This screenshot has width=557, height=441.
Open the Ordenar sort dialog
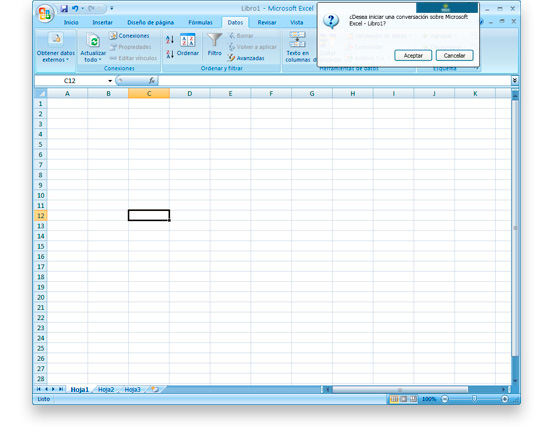(188, 45)
